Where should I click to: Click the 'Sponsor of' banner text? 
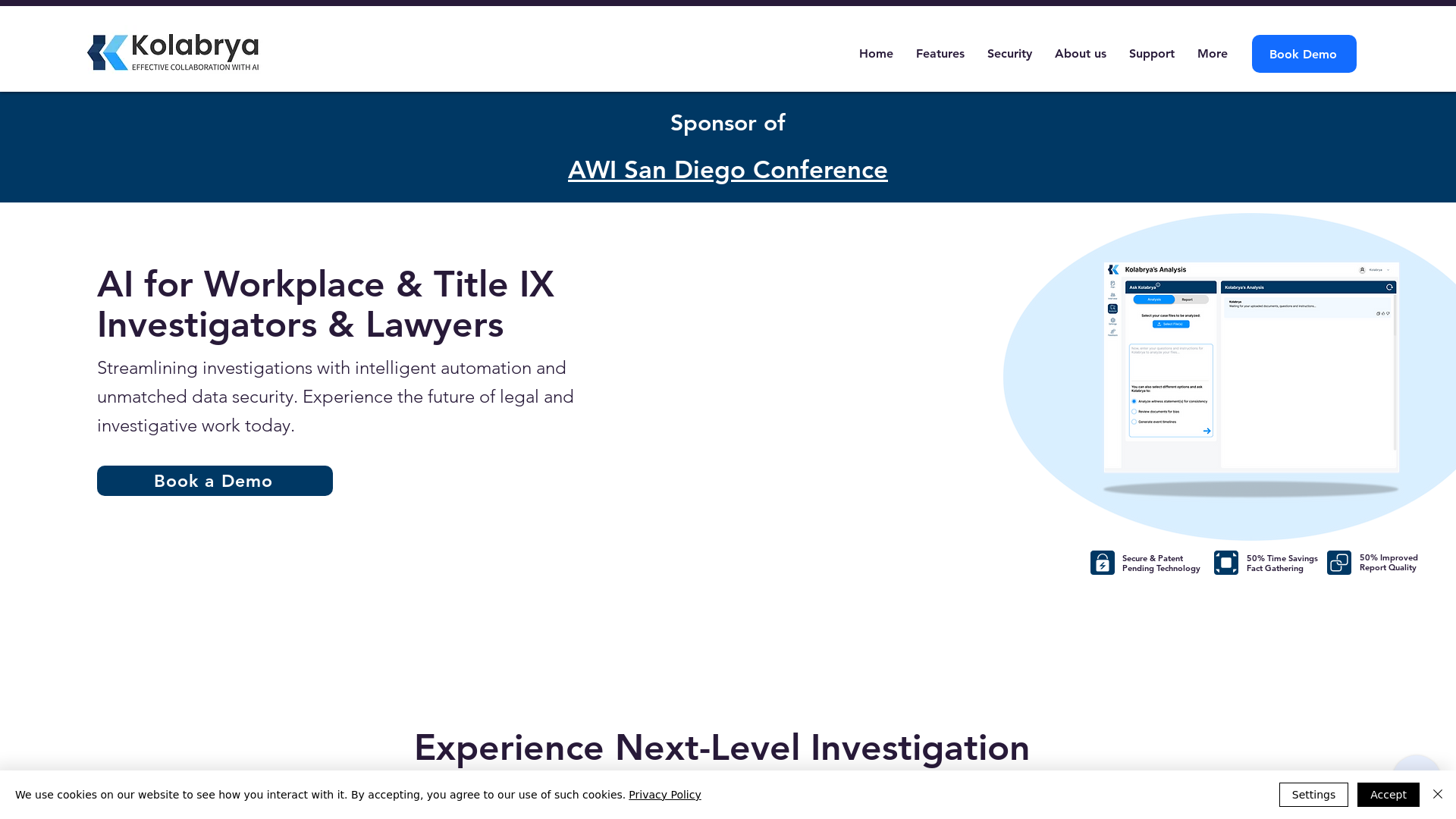point(727,123)
